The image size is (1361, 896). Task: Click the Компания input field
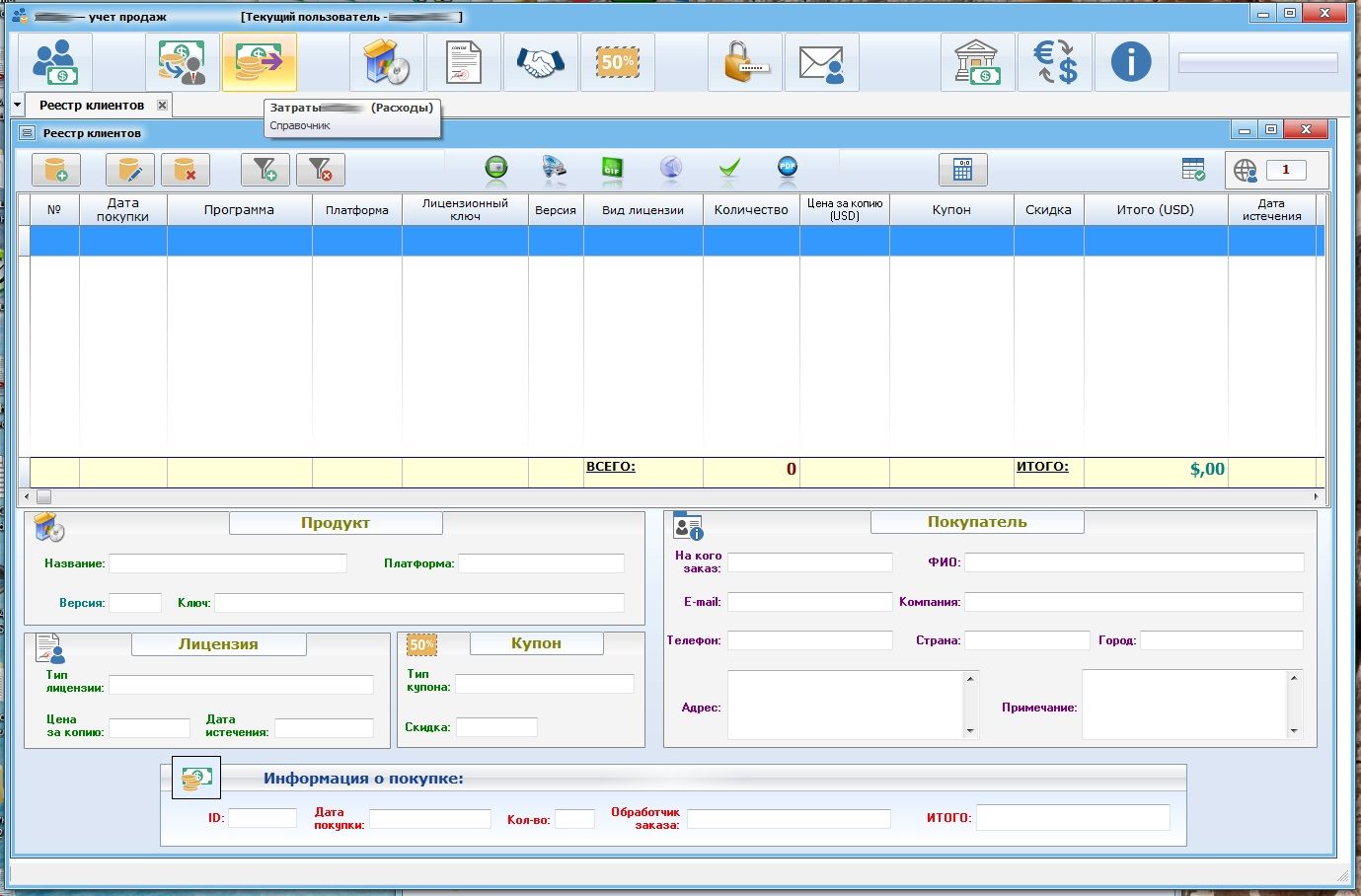click(1134, 601)
